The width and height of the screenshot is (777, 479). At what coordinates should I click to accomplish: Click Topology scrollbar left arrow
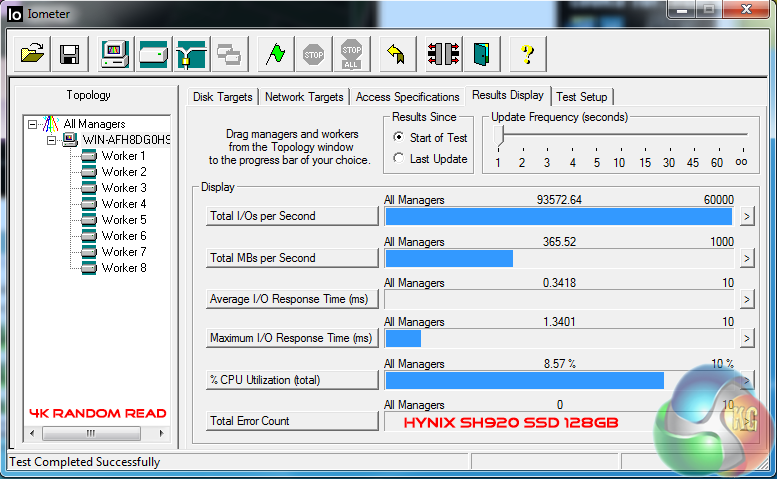[32, 433]
